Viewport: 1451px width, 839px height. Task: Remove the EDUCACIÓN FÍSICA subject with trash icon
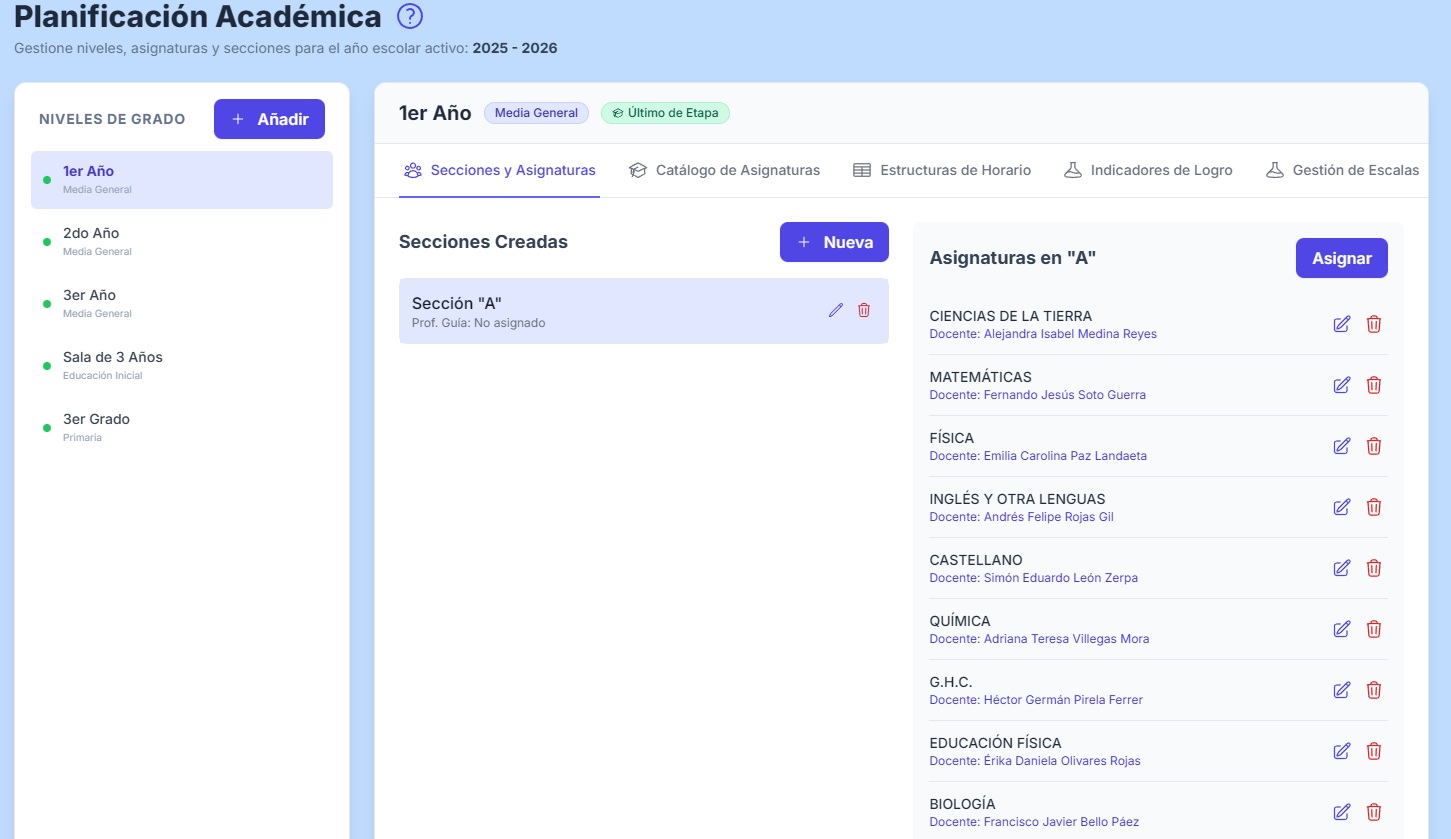click(x=1374, y=751)
